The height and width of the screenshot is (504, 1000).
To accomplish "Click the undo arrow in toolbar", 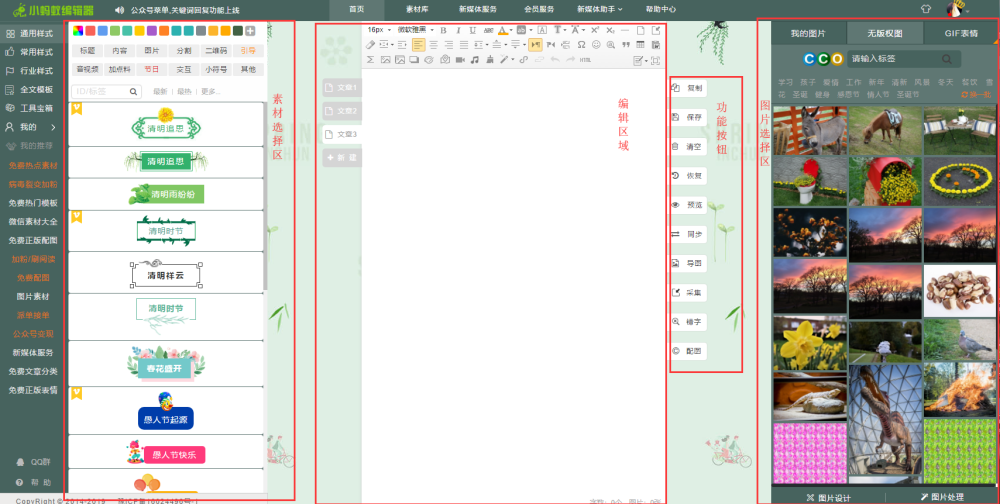I will click(x=555, y=60).
